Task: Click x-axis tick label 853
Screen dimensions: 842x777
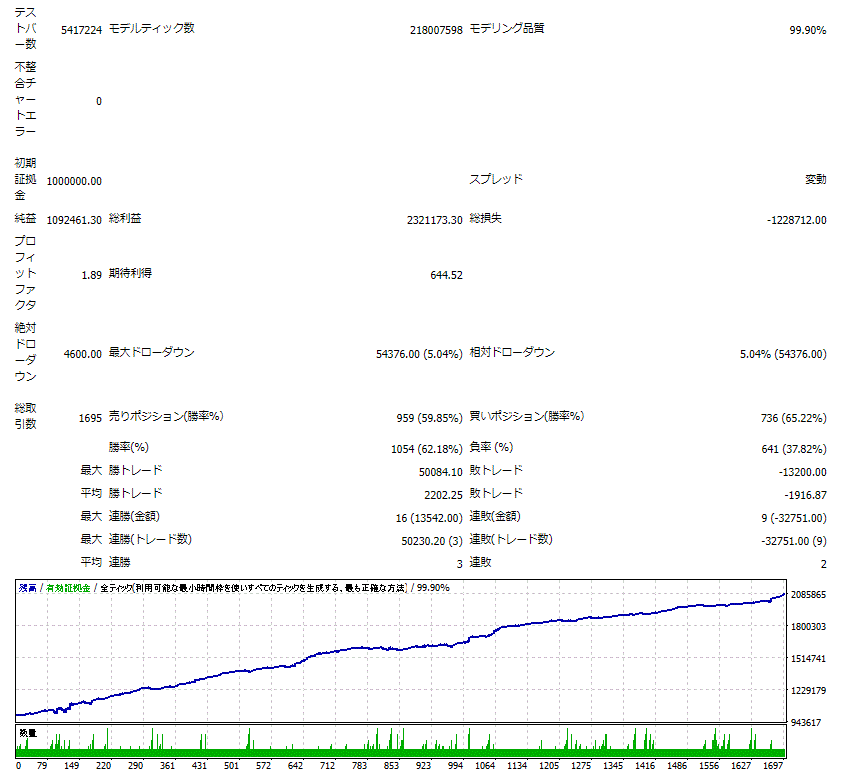Action: click(x=391, y=766)
